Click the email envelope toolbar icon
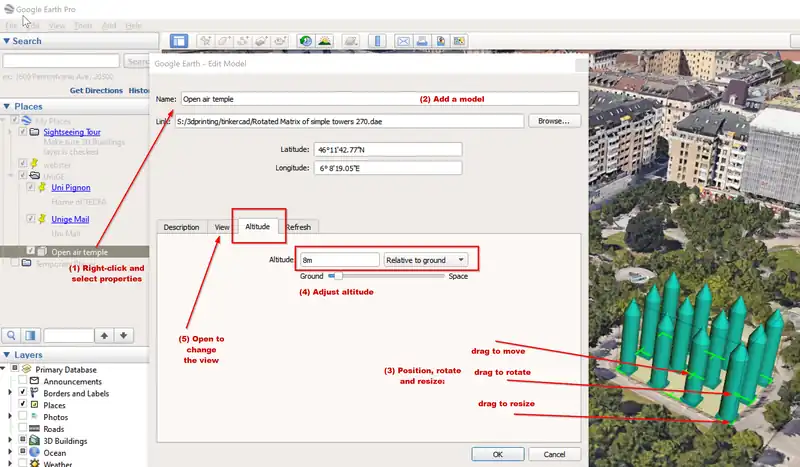Viewport: 800px width, 467px height. click(x=404, y=41)
